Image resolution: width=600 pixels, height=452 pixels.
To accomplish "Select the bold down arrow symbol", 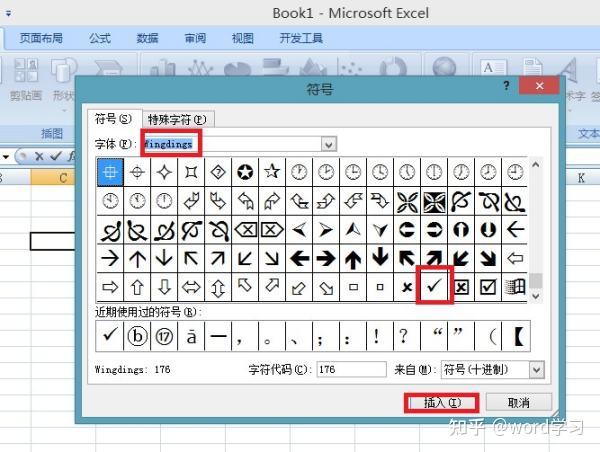I will pyautogui.click(x=380, y=258).
